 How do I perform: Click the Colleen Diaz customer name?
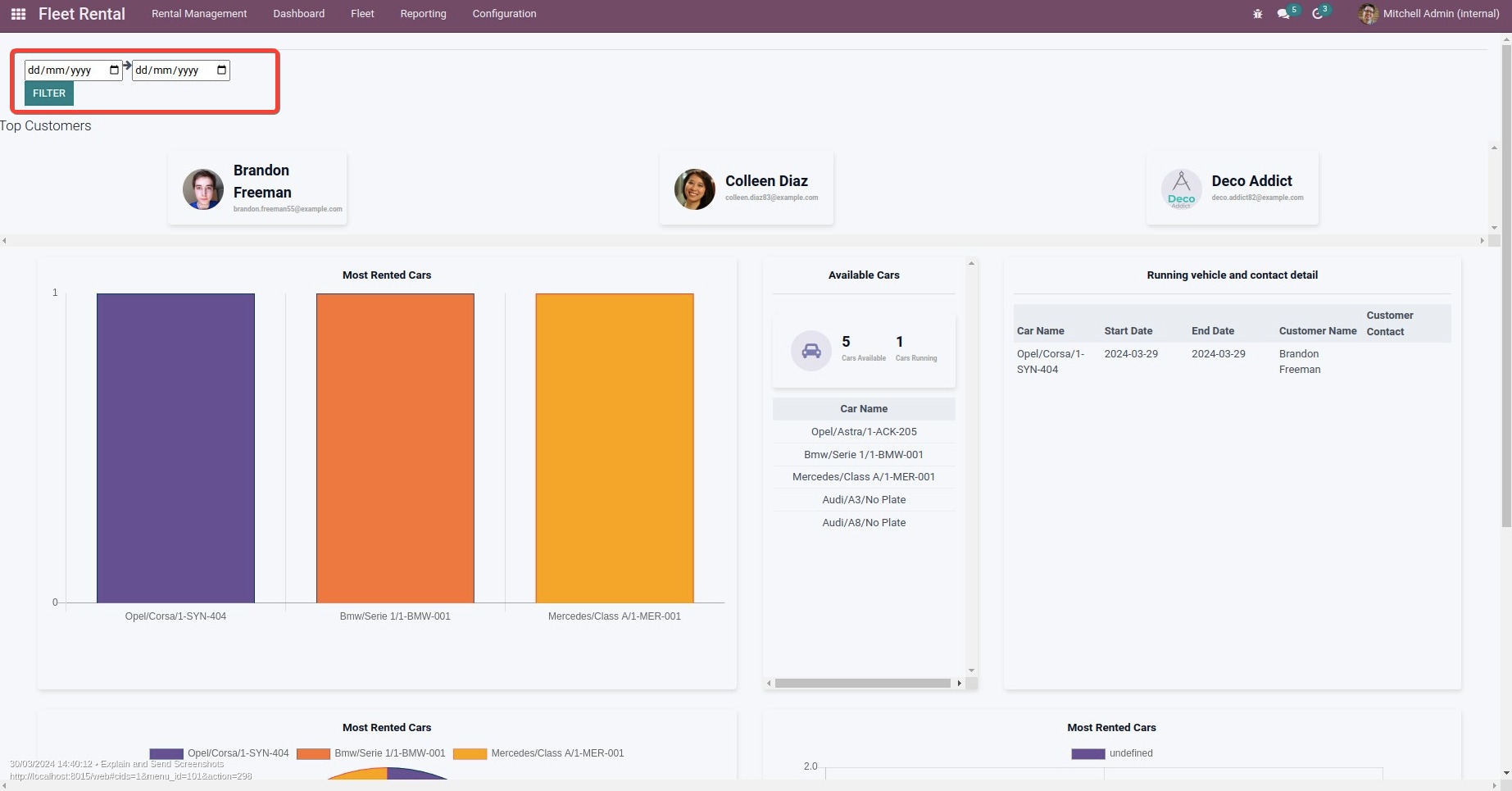pos(766,181)
